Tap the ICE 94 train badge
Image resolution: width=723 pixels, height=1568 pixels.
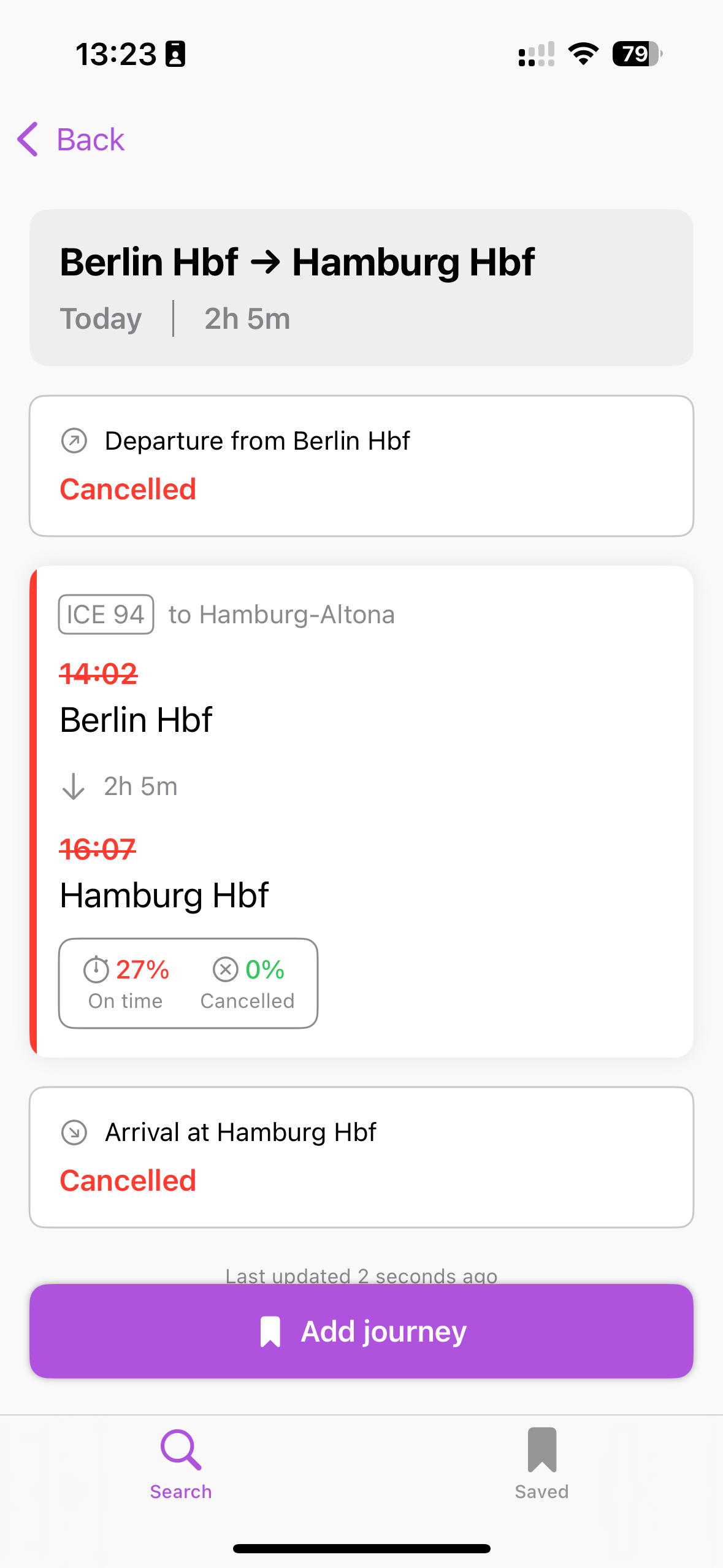click(106, 614)
